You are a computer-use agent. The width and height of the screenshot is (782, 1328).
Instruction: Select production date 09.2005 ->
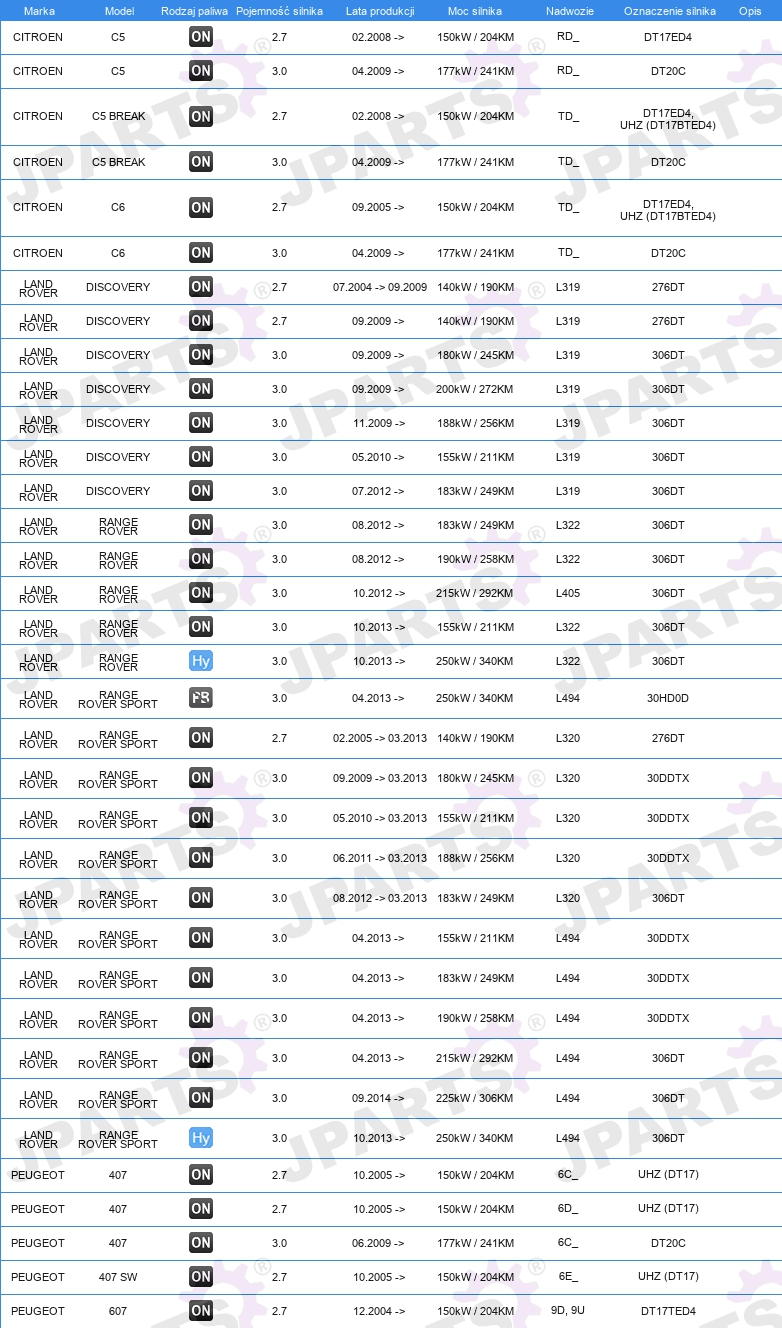click(379, 208)
